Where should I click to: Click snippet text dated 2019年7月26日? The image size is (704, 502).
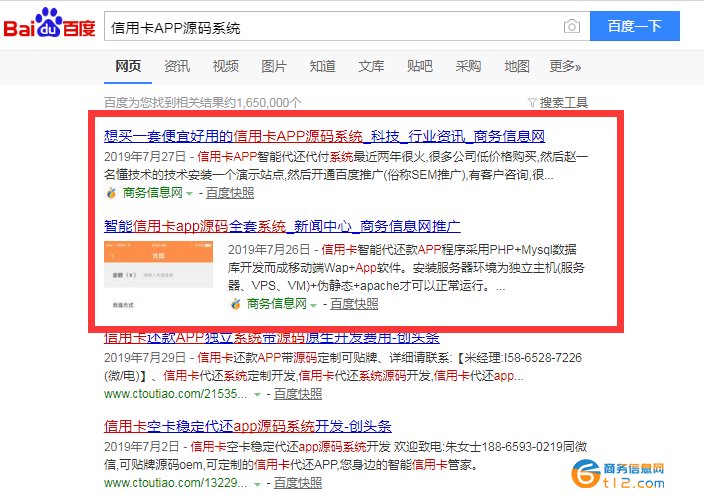click(406, 268)
